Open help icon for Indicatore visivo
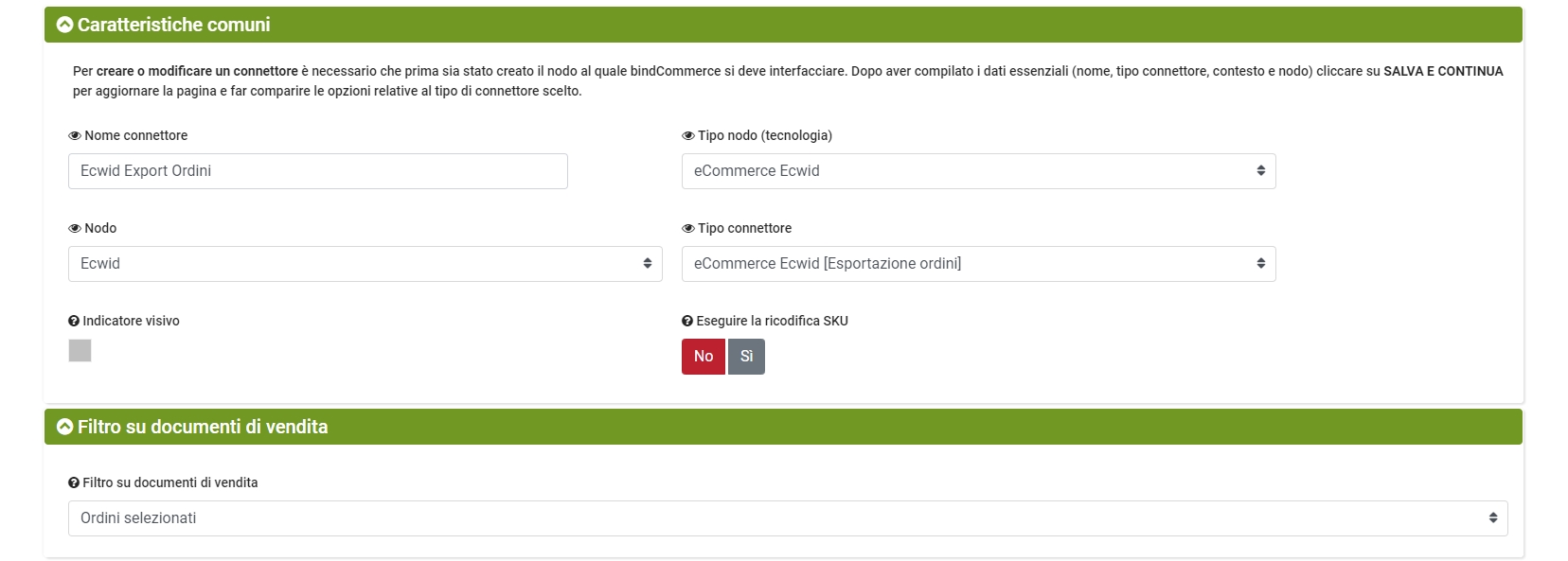Image resolution: width=1568 pixels, height=561 pixels. point(74,322)
